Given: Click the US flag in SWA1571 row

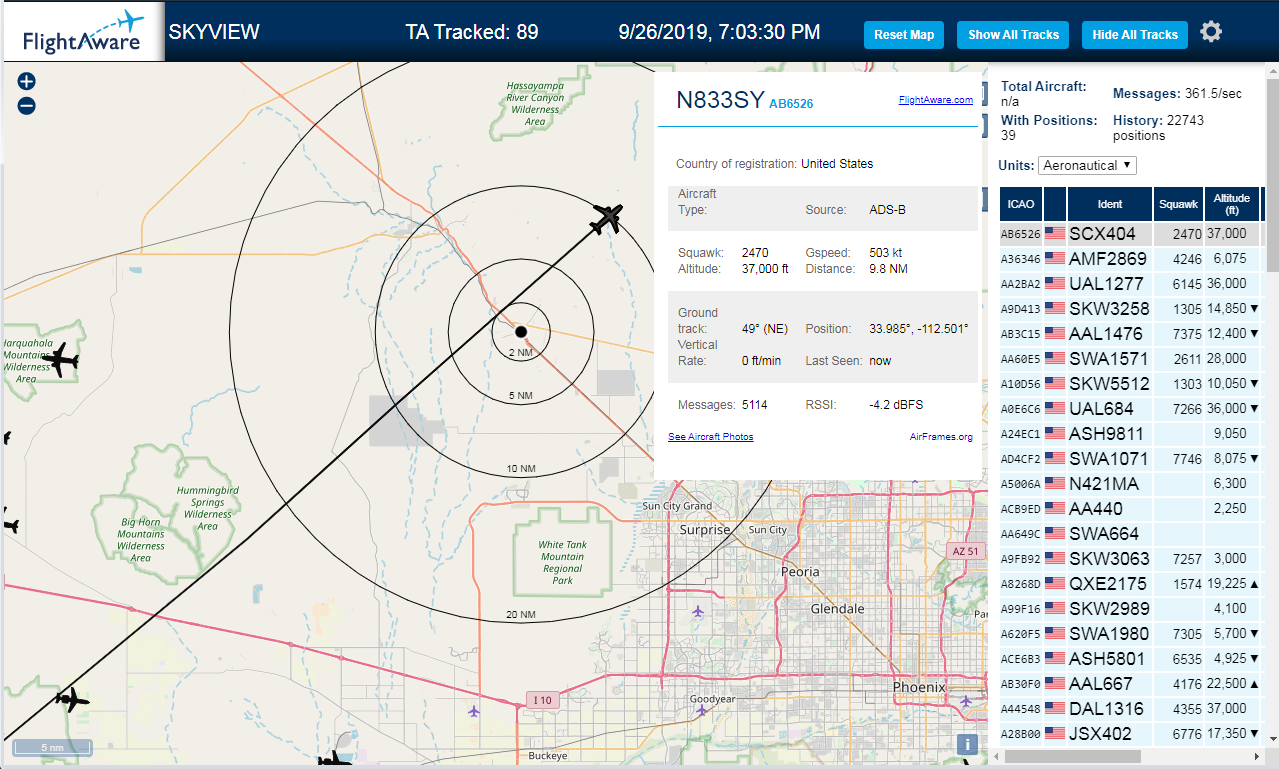Looking at the screenshot, I should (1055, 358).
